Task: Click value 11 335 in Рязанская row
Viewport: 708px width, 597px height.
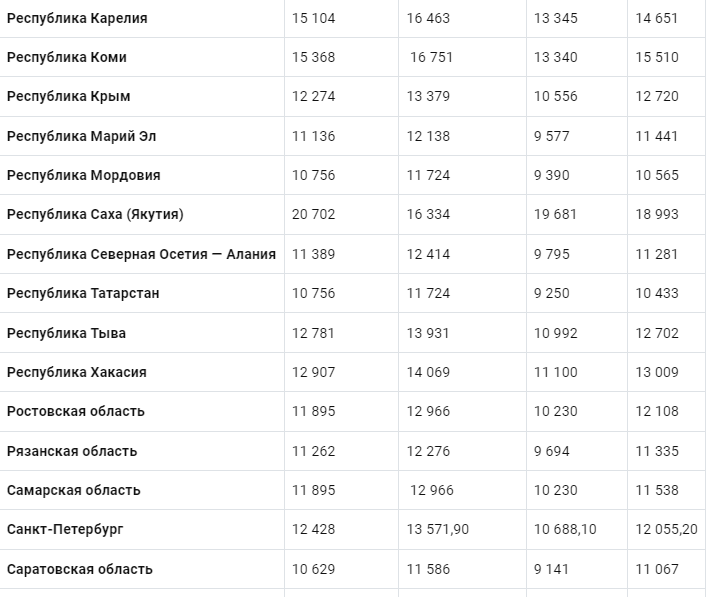Action: click(657, 451)
